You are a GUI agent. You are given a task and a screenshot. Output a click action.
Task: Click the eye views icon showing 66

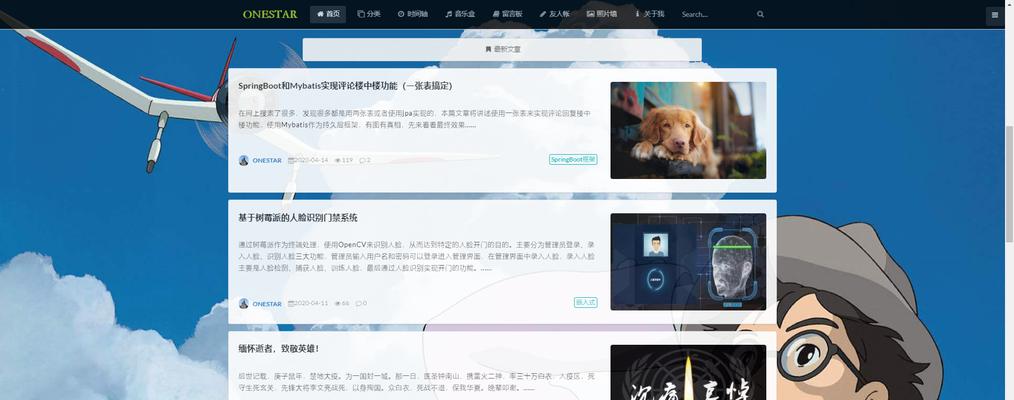338,304
